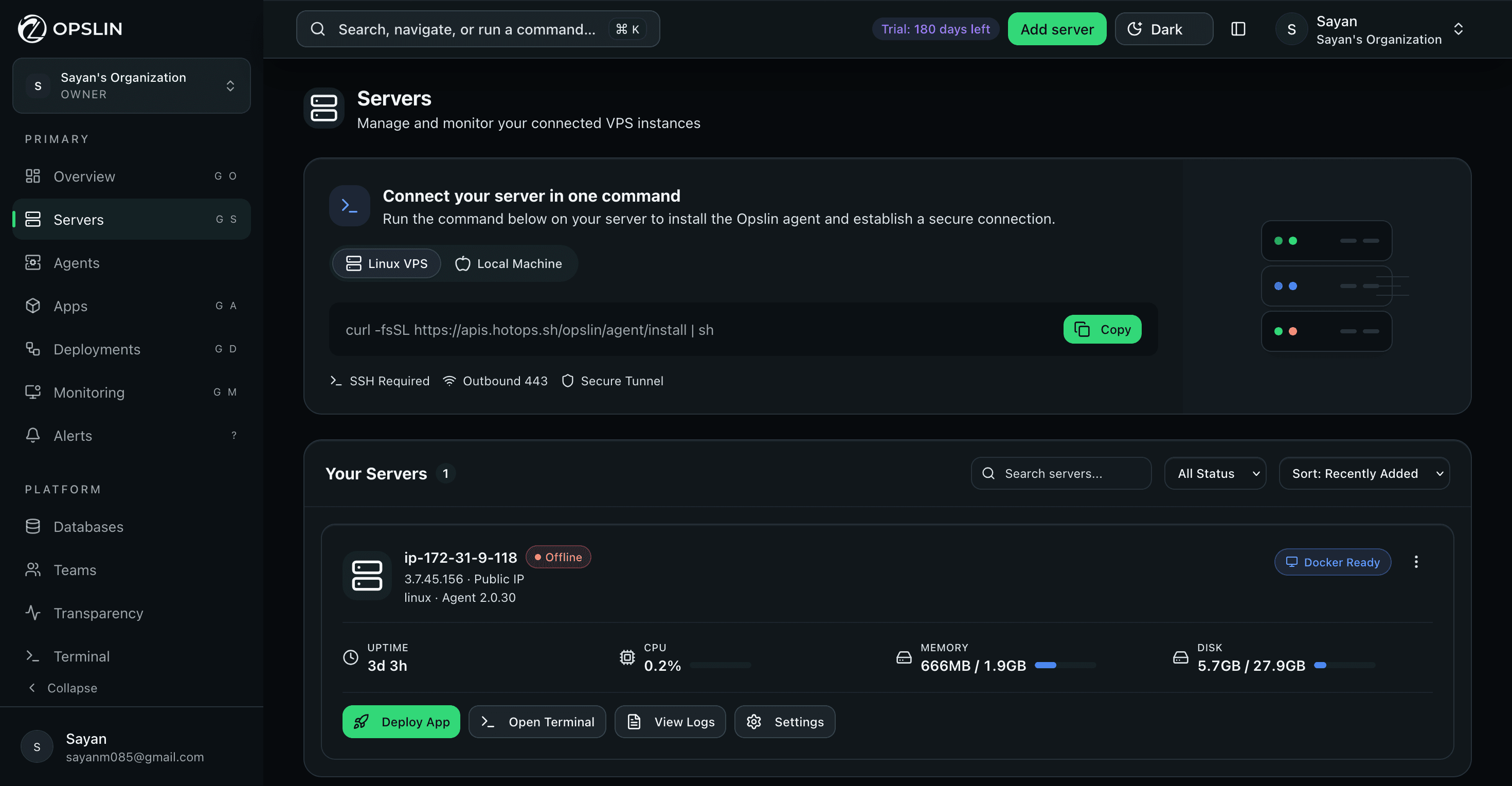Click the uptime value 3d 3h
Image resolution: width=1512 pixels, height=786 pixels.
point(387,666)
